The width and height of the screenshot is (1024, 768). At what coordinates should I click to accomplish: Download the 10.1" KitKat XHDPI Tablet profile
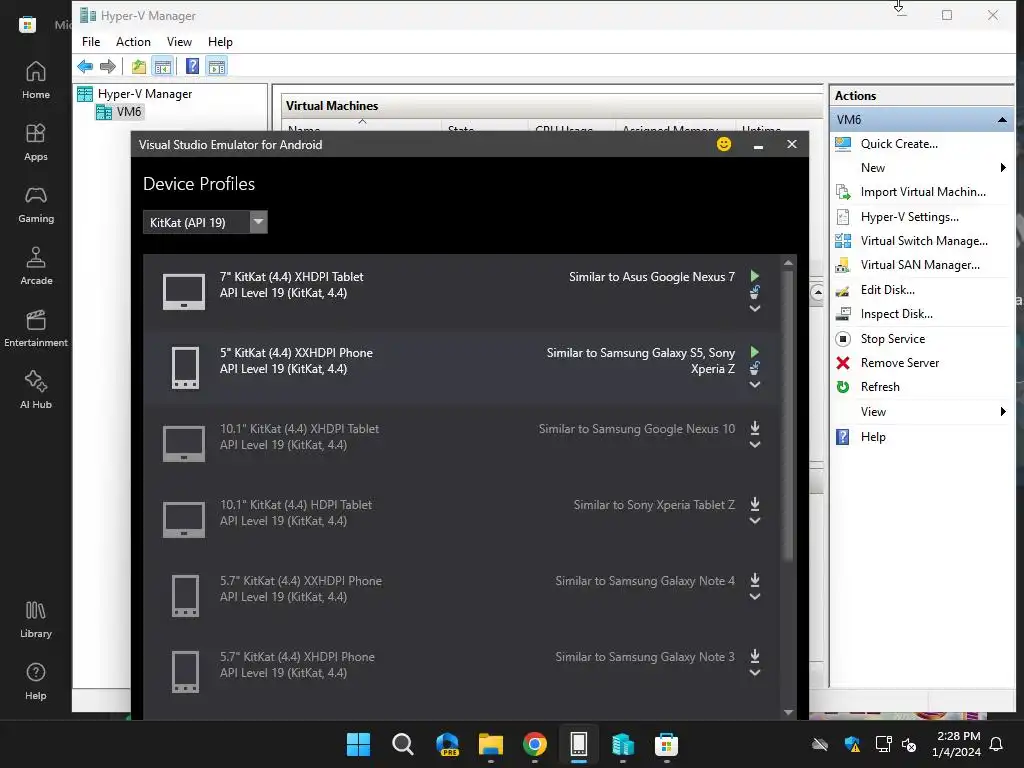754,428
